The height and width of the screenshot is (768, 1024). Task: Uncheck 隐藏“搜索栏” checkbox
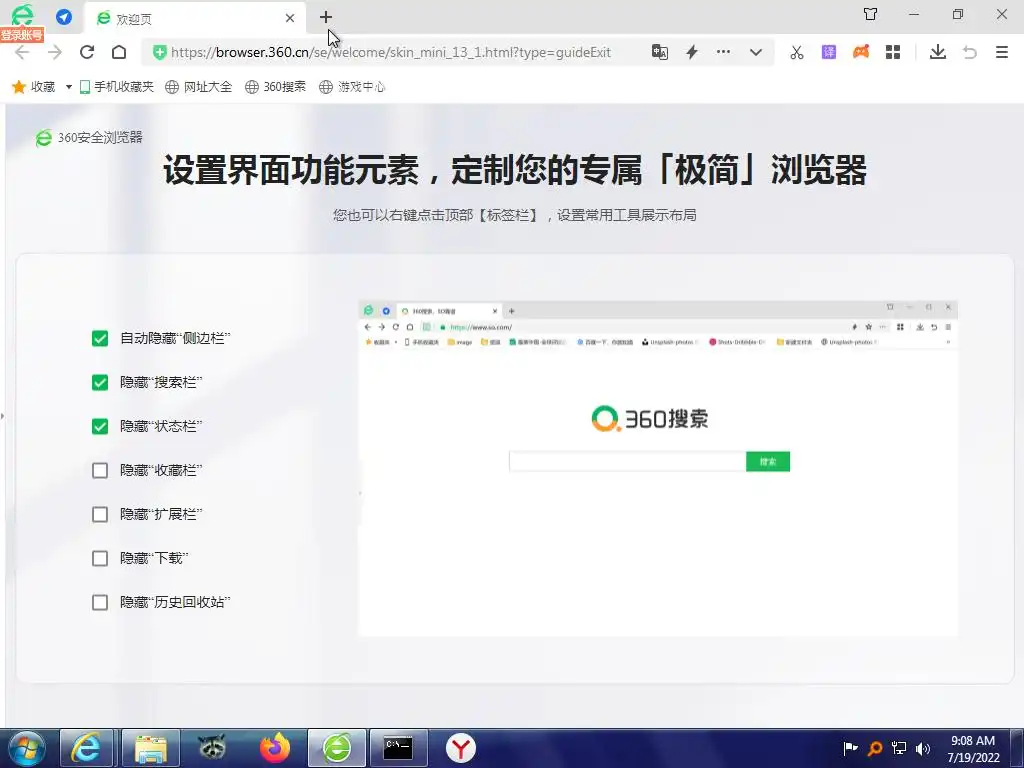tap(100, 382)
